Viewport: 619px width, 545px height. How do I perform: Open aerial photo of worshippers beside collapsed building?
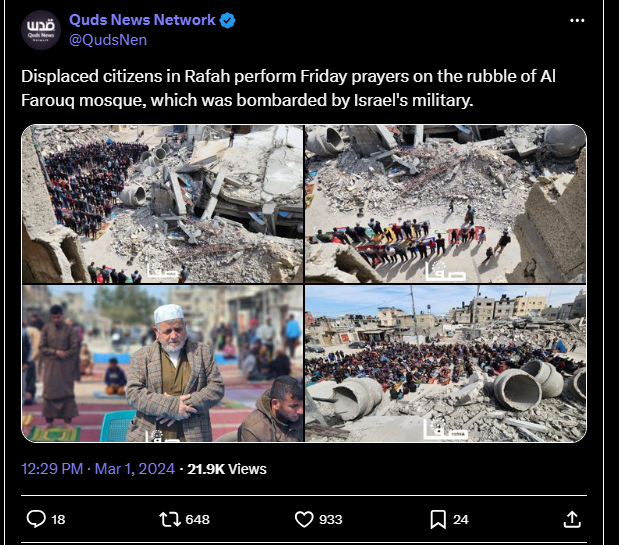[x=162, y=204]
